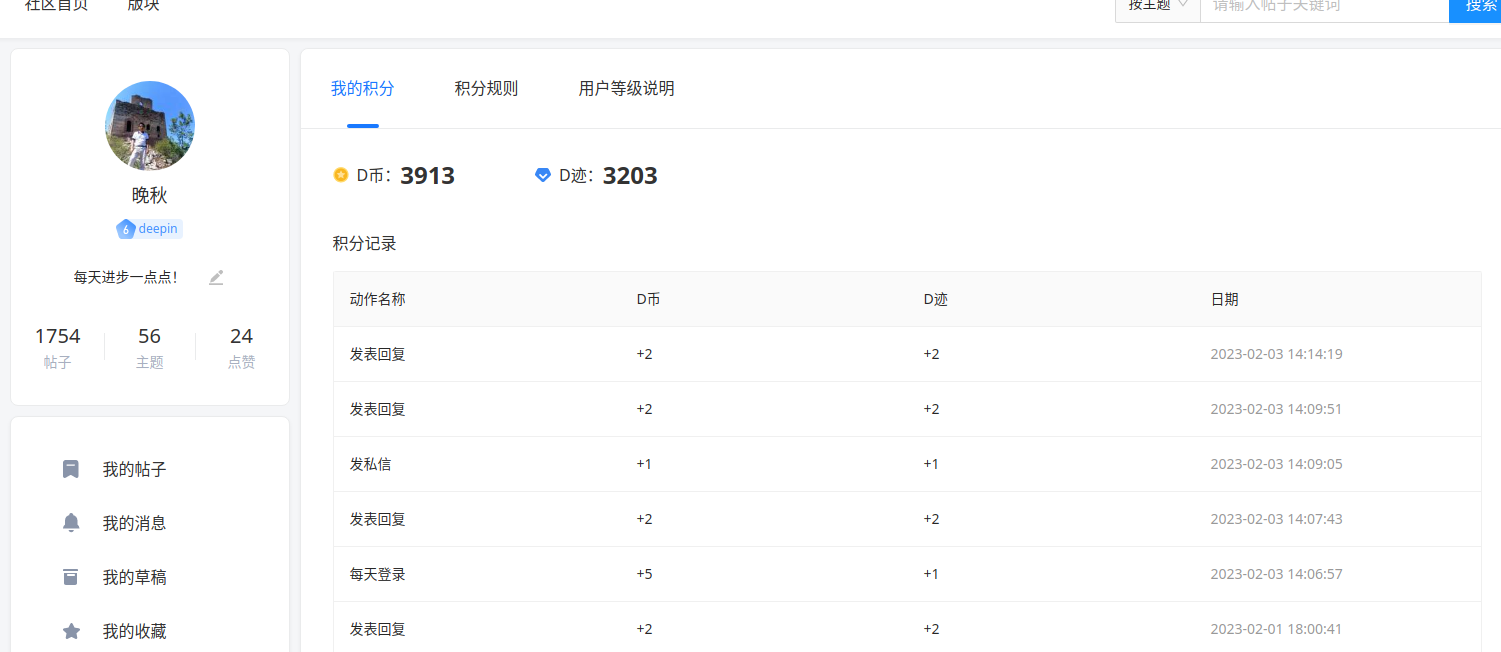
Task: Open the 版块 navigation link
Action: [x=143, y=6]
